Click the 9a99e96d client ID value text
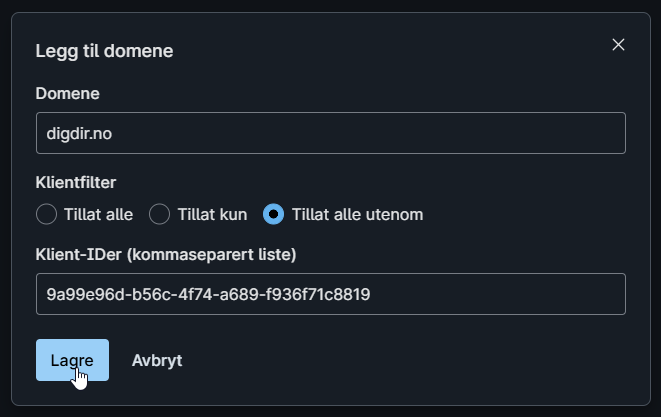The image size is (661, 417). (x=209, y=294)
